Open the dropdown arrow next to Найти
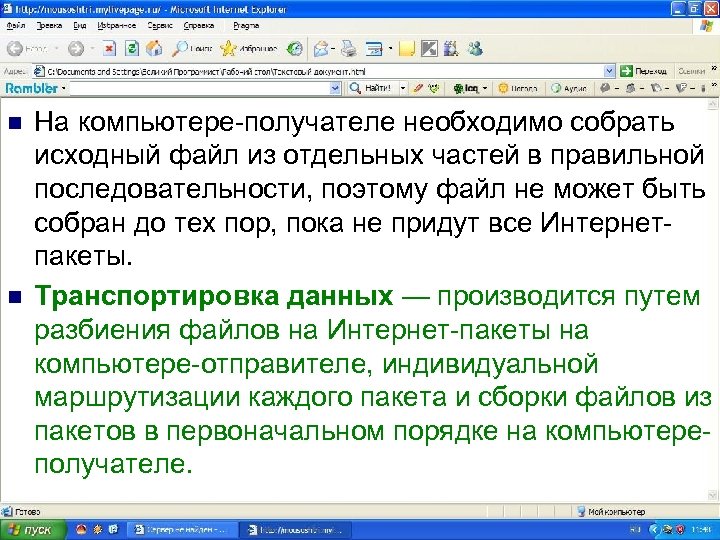The image size is (720, 540). (403, 88)
